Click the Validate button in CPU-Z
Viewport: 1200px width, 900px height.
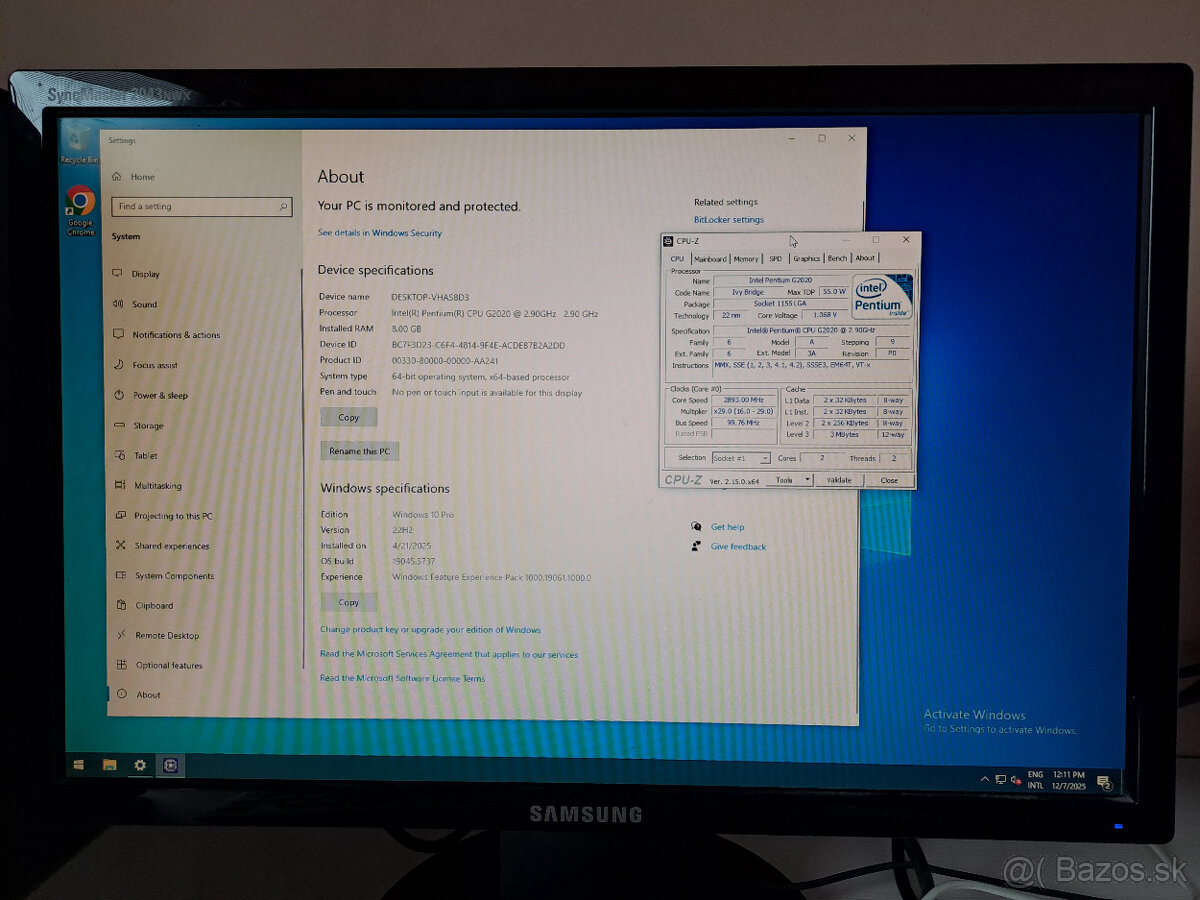(x=839, y=480)
